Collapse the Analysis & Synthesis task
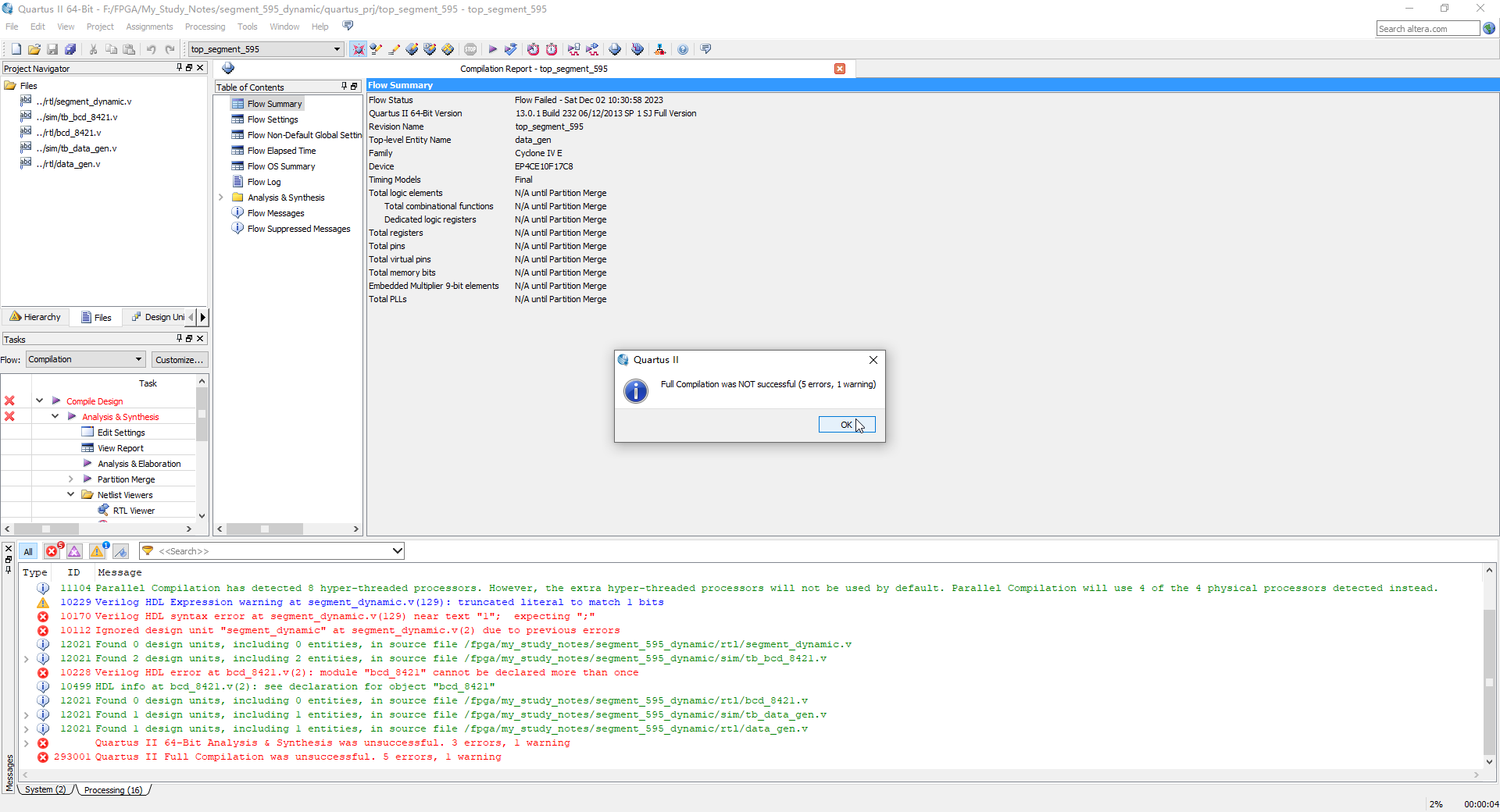The image size is (1500, 812). (x=55, y=416)
